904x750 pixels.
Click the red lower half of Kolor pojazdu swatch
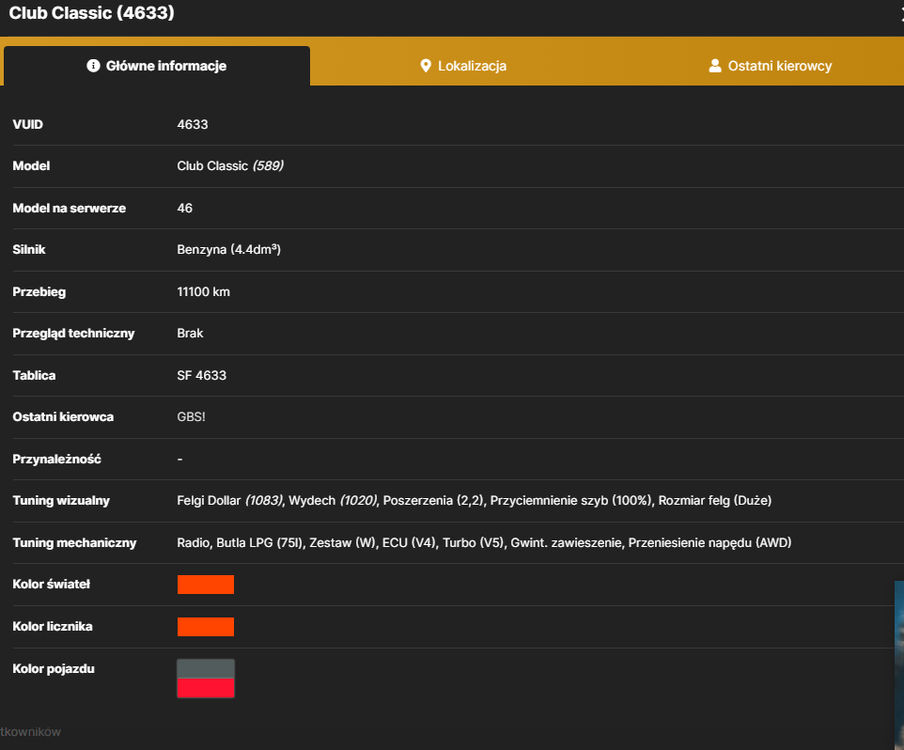click(205, 688)
